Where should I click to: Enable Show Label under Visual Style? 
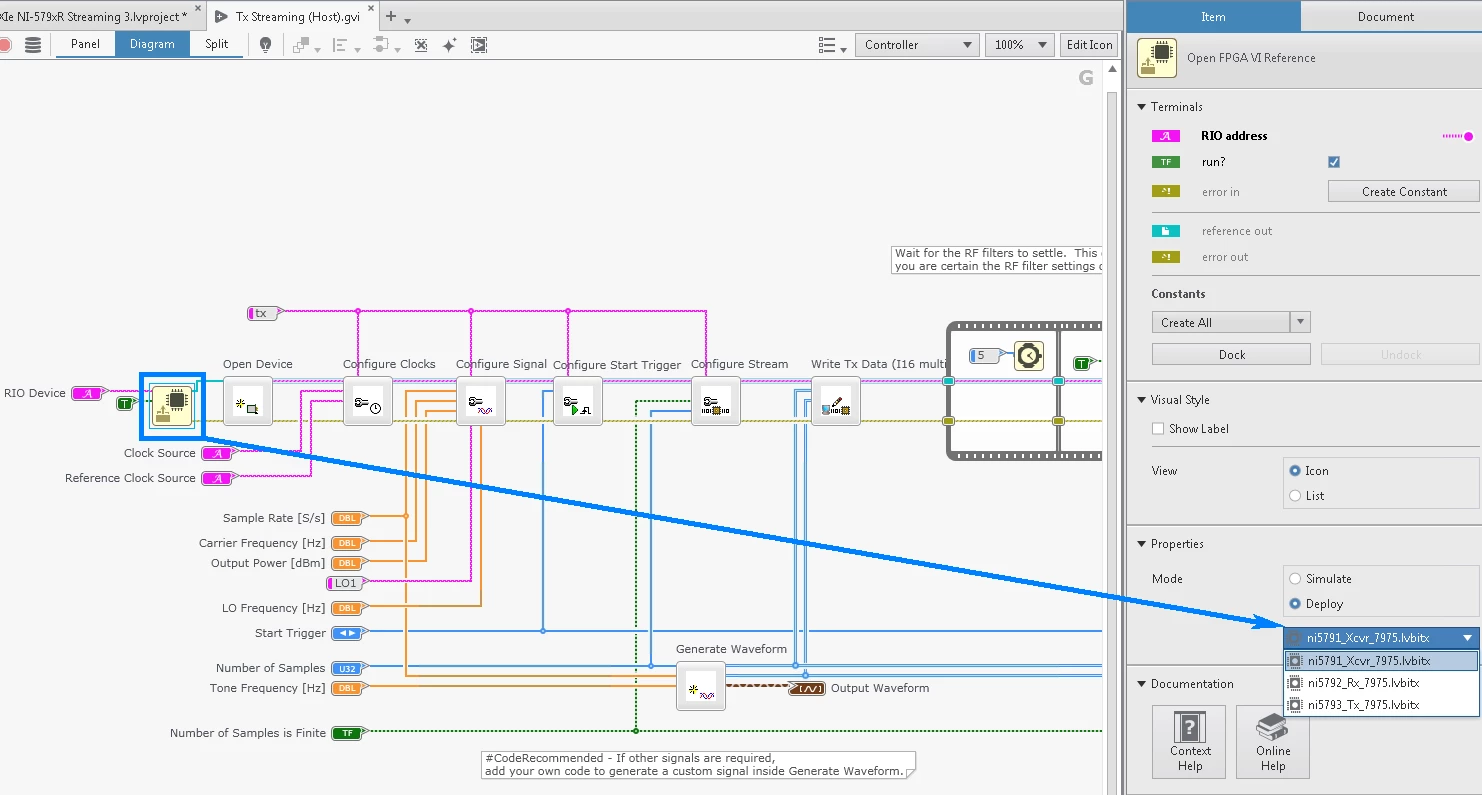point(1156,428)
